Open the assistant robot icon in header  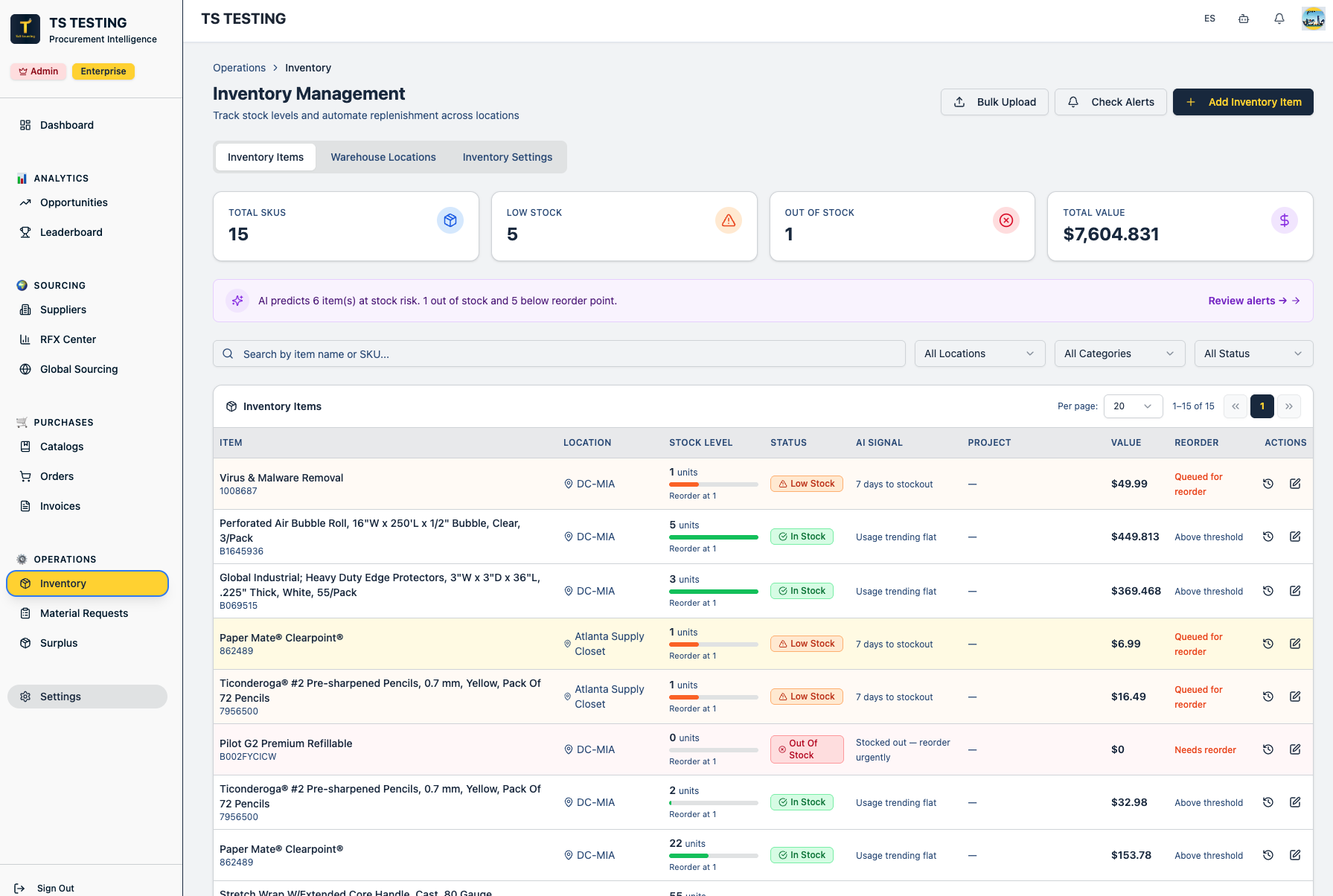click(1244, 19)
